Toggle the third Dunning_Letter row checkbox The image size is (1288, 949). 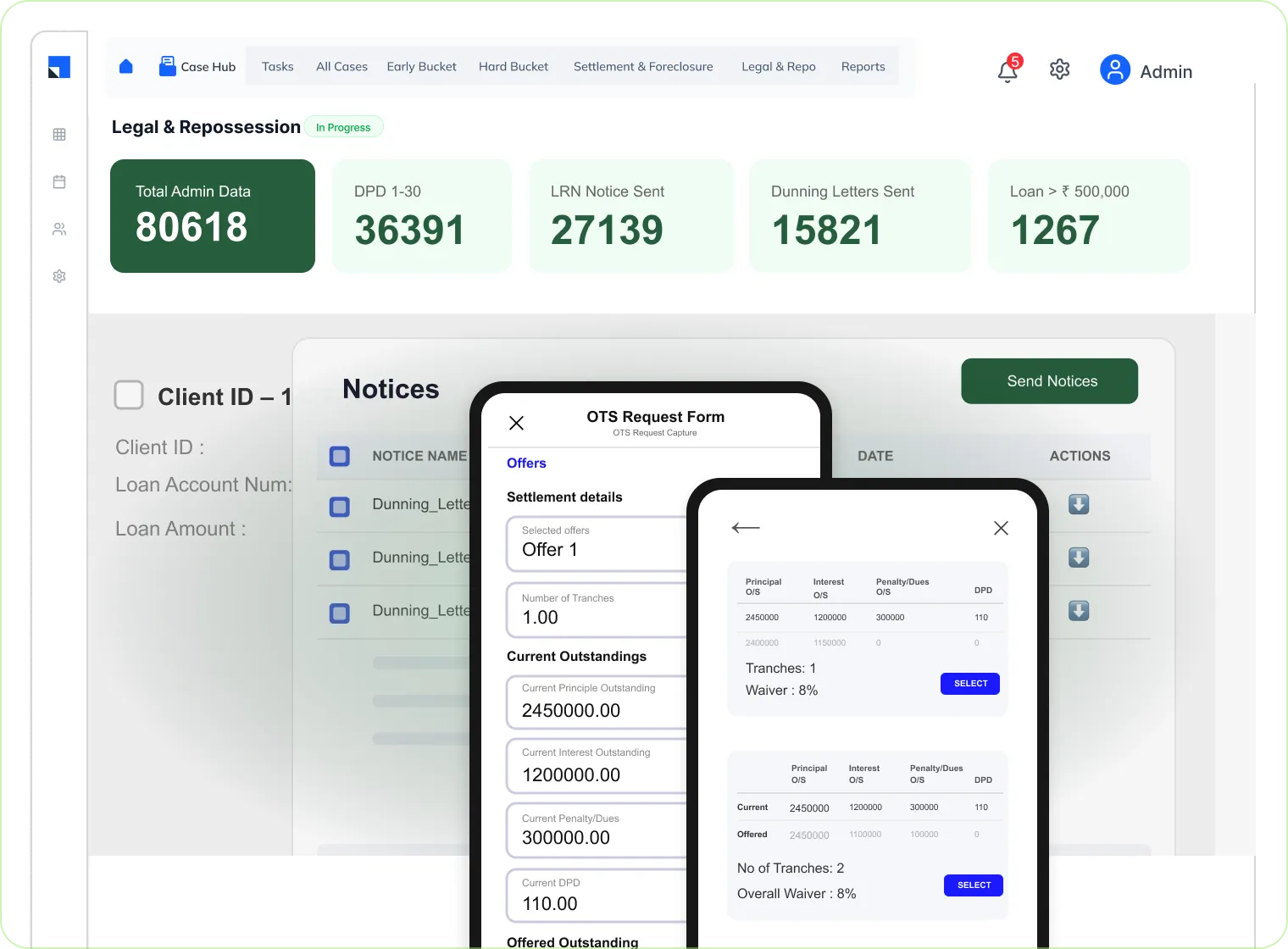click(x=340, y=613)
